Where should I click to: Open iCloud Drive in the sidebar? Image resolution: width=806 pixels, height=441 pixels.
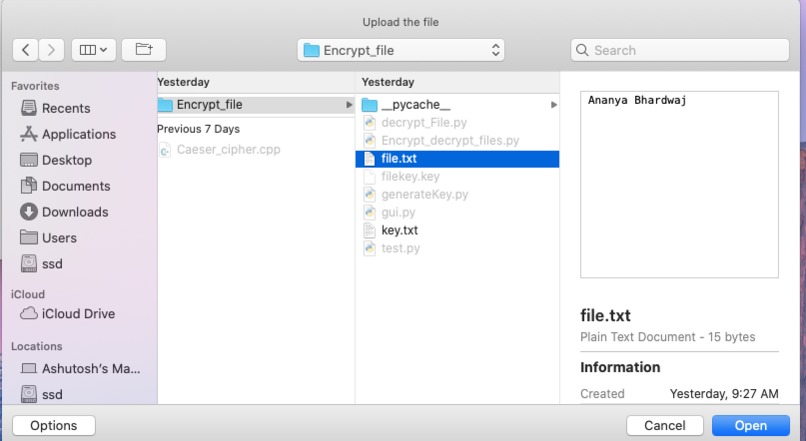(78, 314)
